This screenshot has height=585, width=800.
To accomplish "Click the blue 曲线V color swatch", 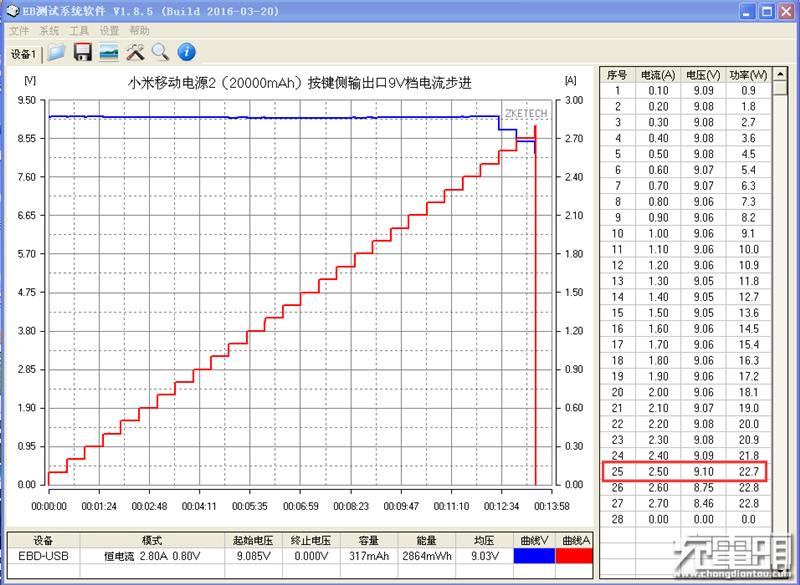I will pos(534,556).
